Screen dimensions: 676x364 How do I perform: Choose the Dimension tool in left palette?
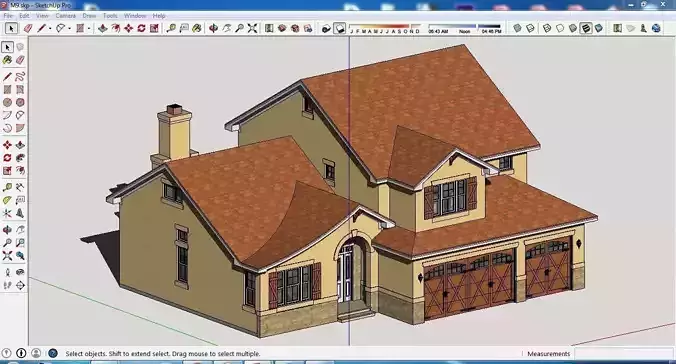point(20,187)
